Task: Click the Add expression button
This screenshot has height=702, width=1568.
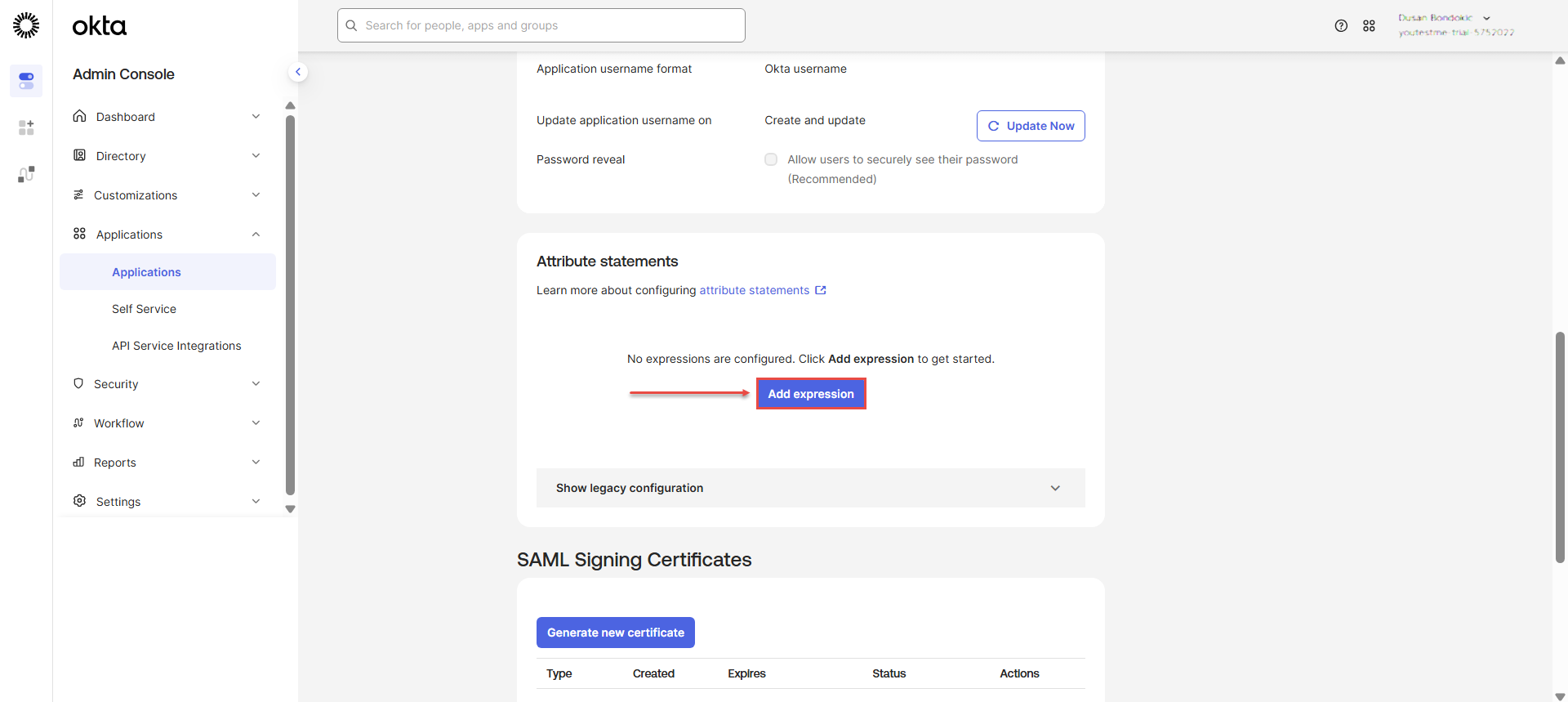Action: (x=810, y=394)
